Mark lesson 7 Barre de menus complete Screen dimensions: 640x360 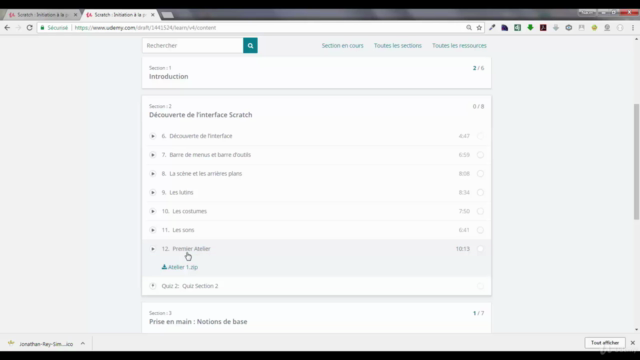tap(480, 155)
